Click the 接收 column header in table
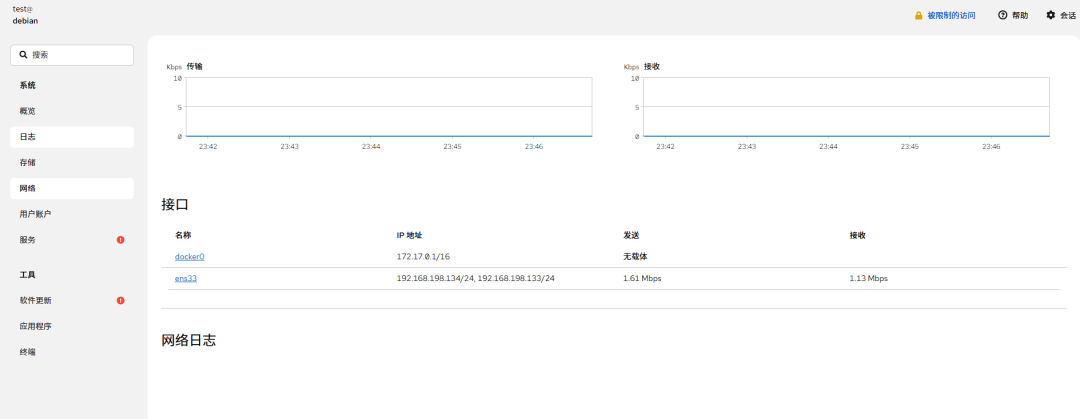 pos(858,235)
